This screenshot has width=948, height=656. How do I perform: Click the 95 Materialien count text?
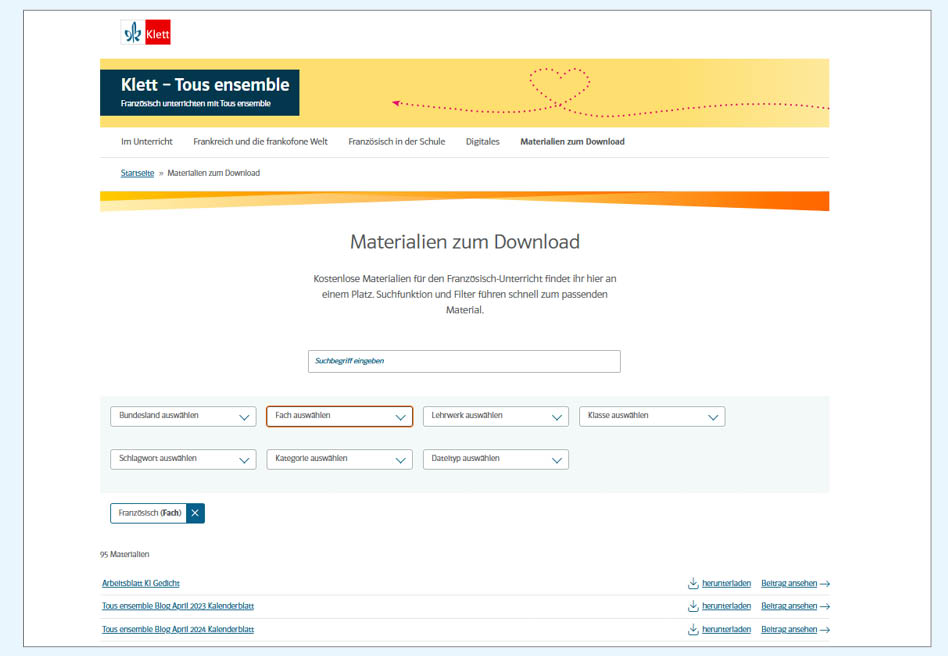pyautogui.click(x=125, y=554)
